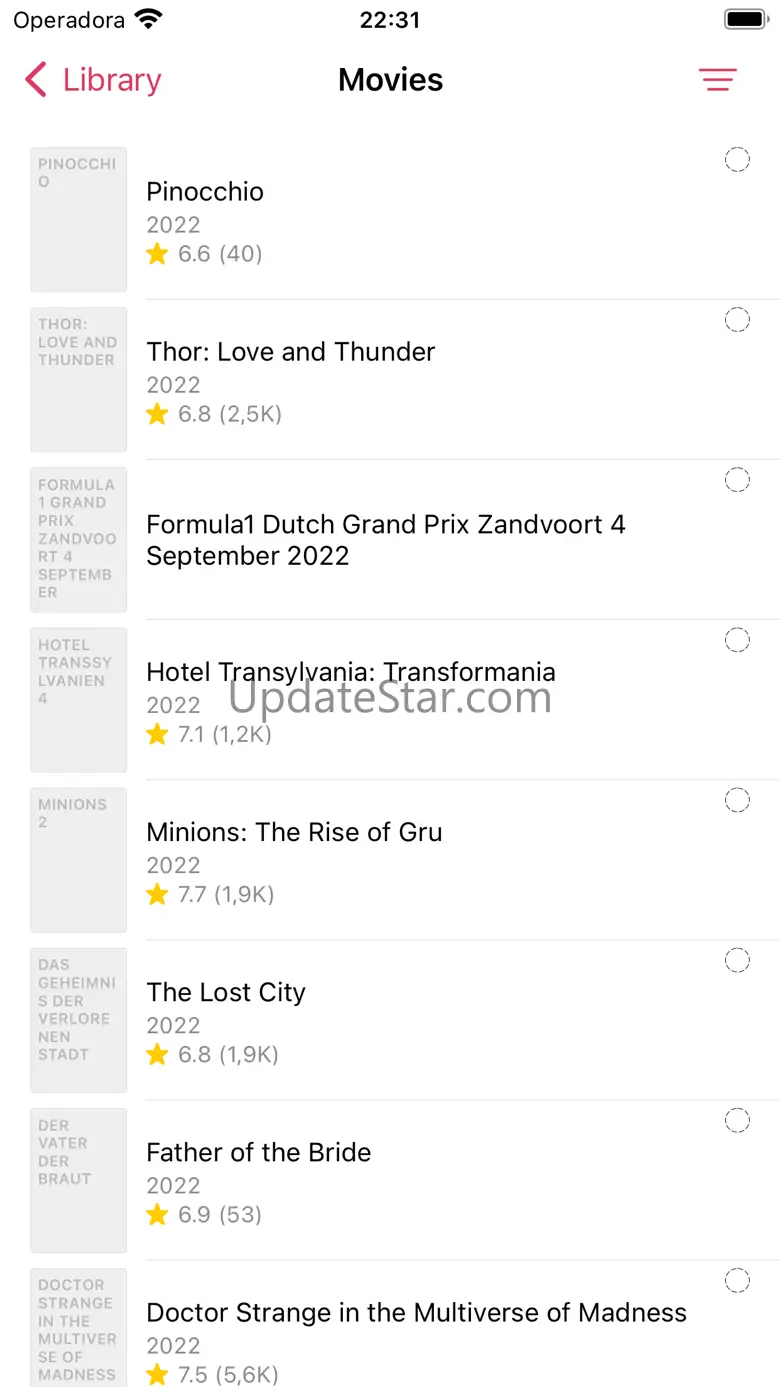This screenshot has height=1387, width=780.
Task: Tap the star icon for Minions: The Rise of Gru
Action: click(x=157, y=894)
